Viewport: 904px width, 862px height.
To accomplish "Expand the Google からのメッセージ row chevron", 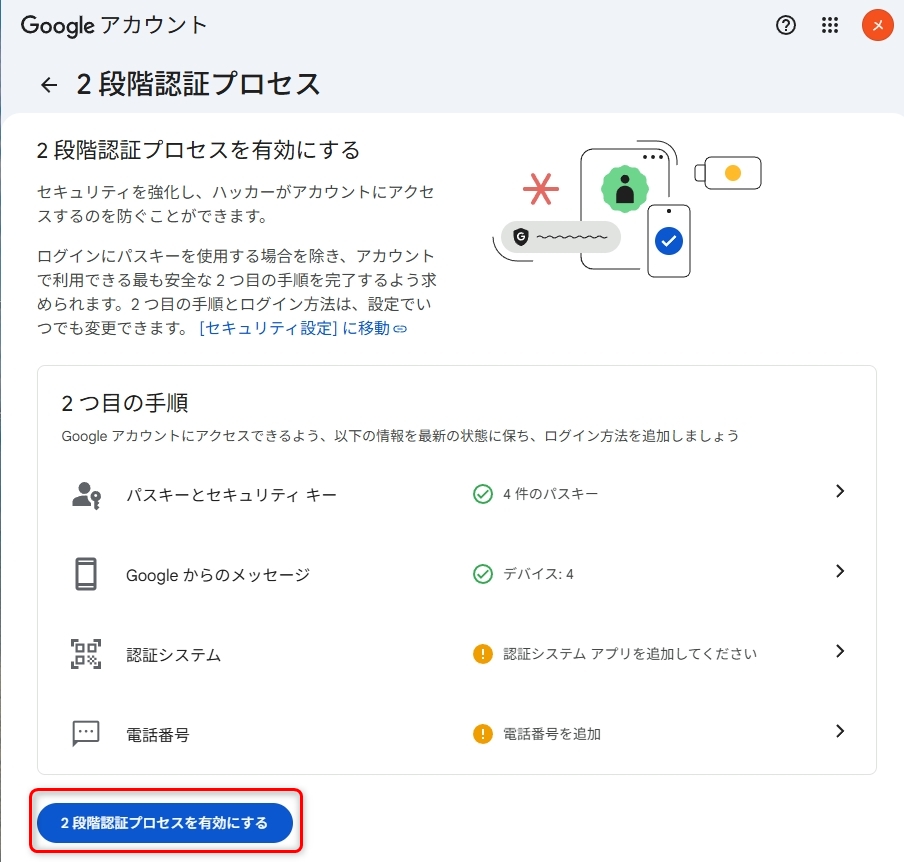I will (x=840, y=572).
